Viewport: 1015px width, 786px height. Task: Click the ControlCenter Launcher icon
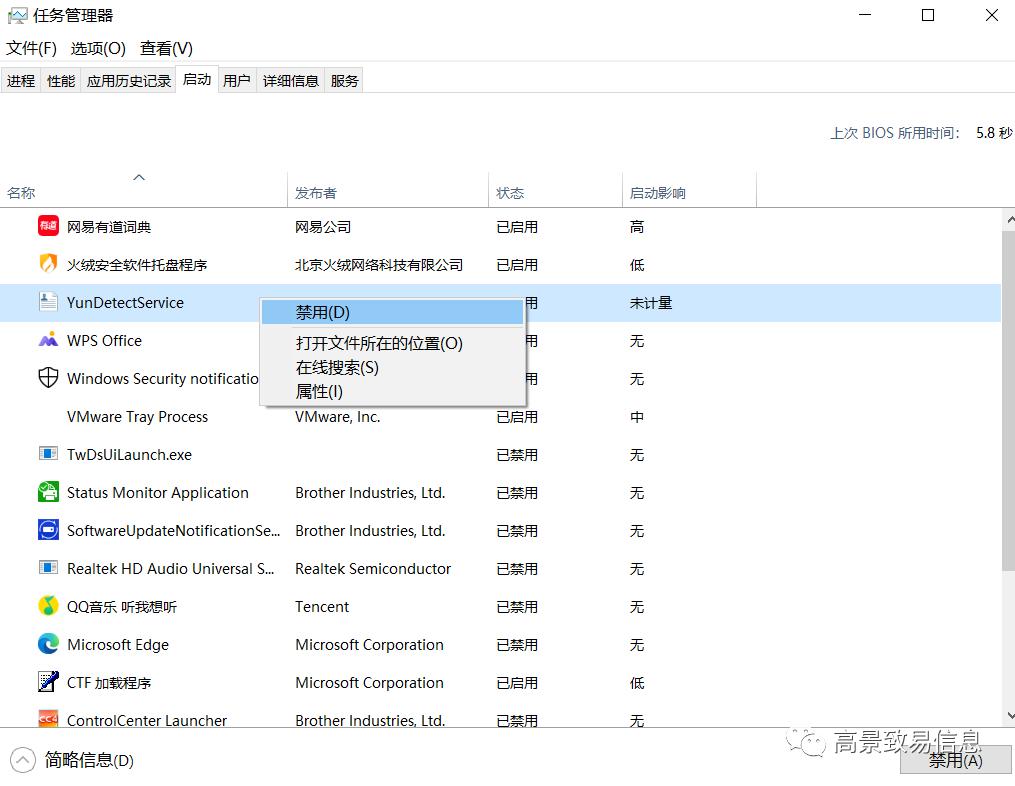tap(47, 720)
